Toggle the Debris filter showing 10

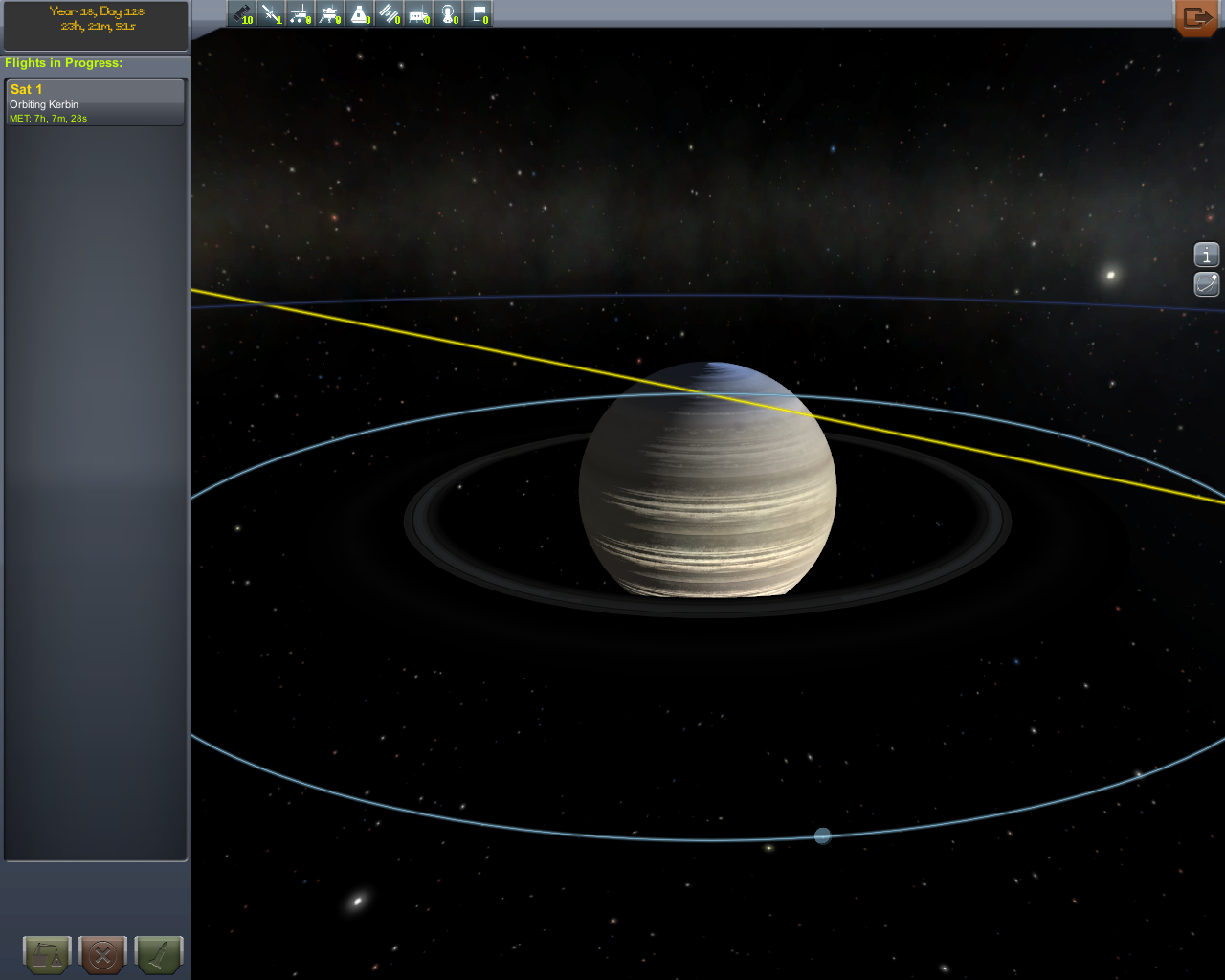click(242, 14)
